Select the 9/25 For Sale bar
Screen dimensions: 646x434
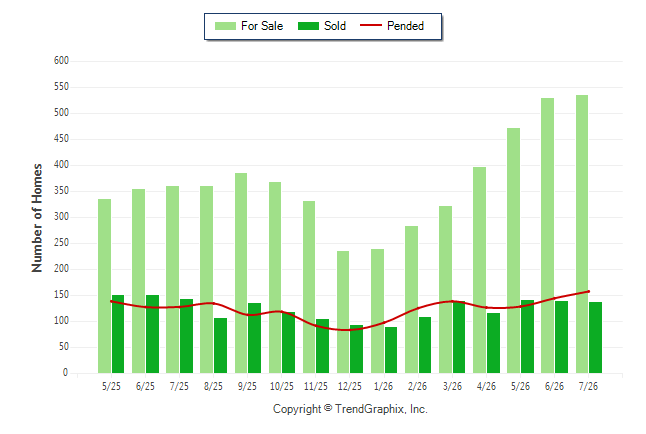pos(241,273)
